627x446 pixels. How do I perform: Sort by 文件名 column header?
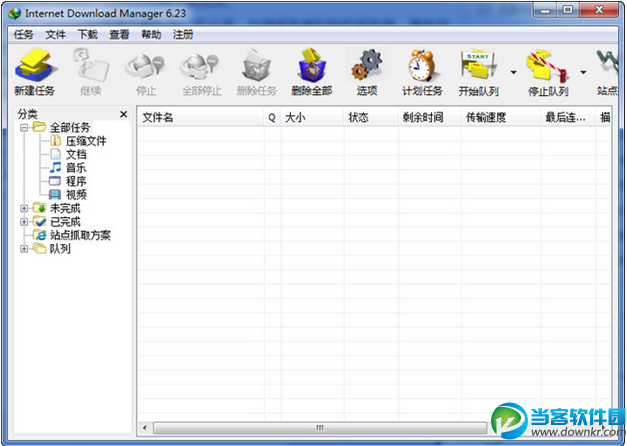(x=200, y=117)
